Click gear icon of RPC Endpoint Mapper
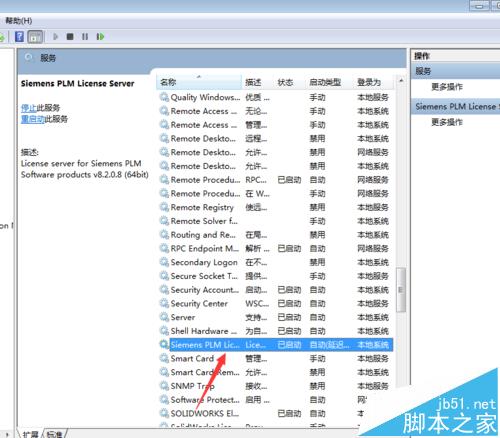500x438 pixels. tap(164, 248)
